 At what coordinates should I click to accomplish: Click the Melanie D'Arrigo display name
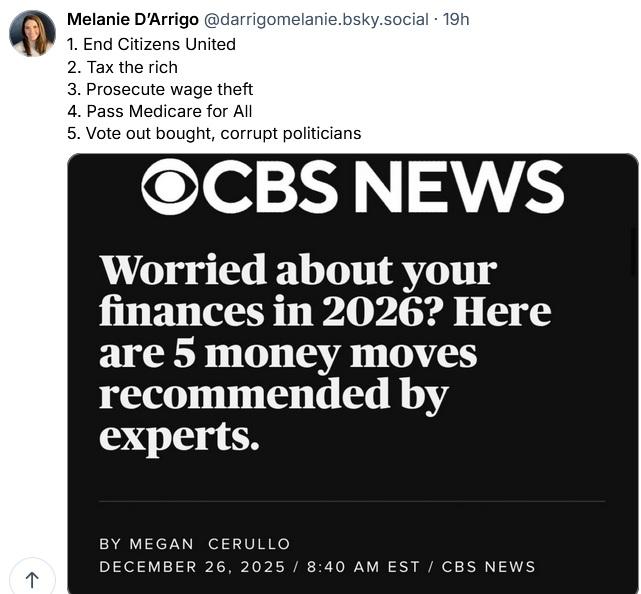(x=132, y=19)
